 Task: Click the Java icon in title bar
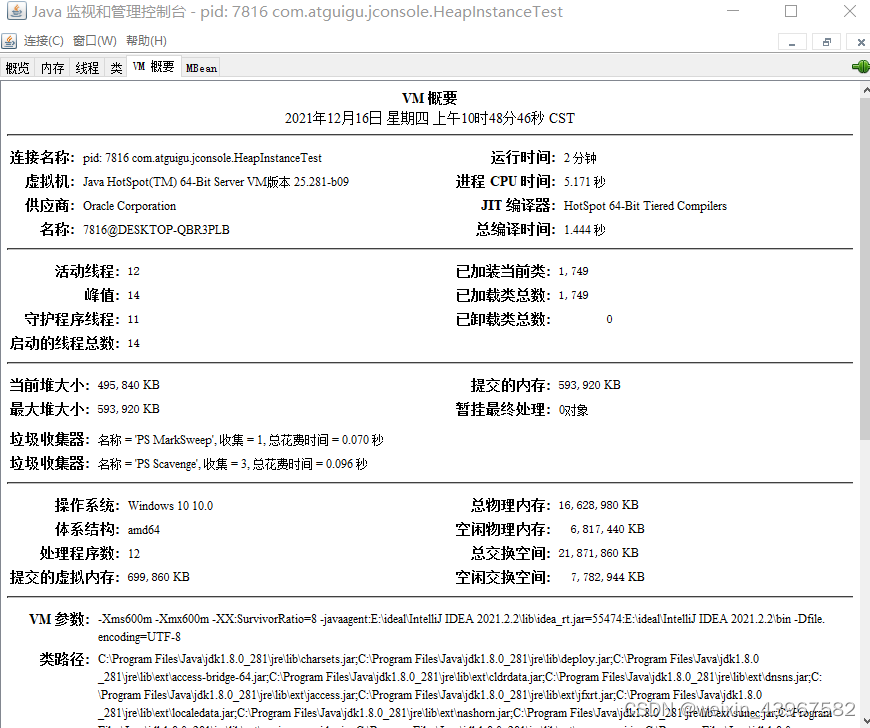pos(17,11)
